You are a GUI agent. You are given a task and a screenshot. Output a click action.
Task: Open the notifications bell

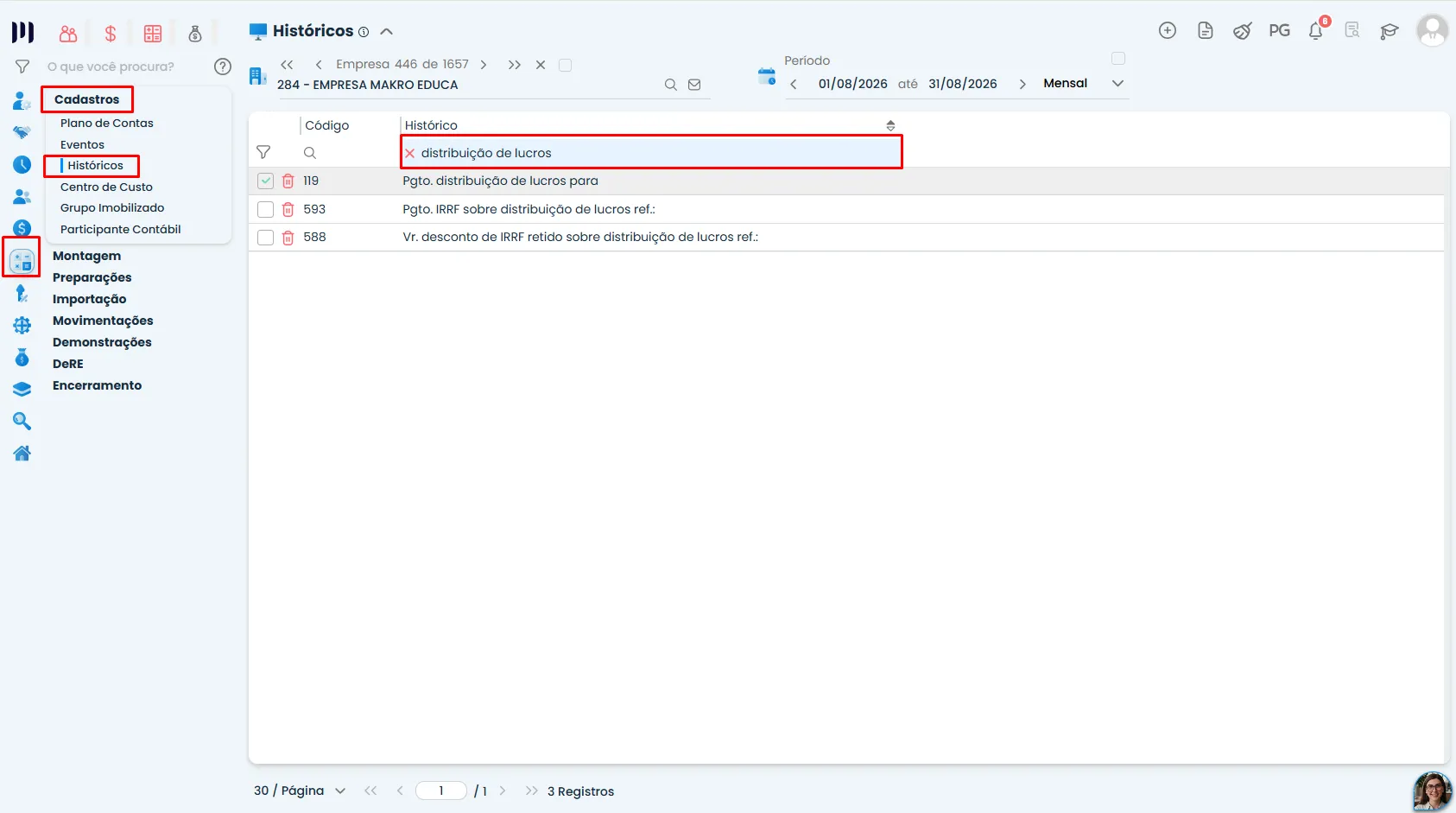(x=1316, y=31)
